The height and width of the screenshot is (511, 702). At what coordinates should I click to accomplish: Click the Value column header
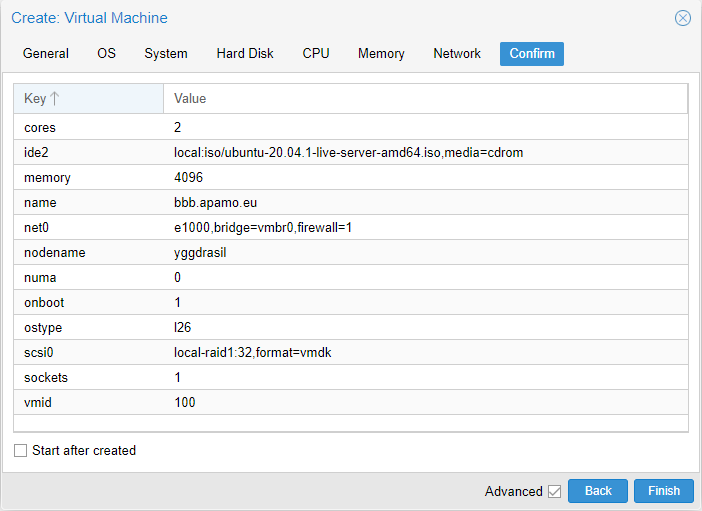pyautogui.click(x=425, y=99)
